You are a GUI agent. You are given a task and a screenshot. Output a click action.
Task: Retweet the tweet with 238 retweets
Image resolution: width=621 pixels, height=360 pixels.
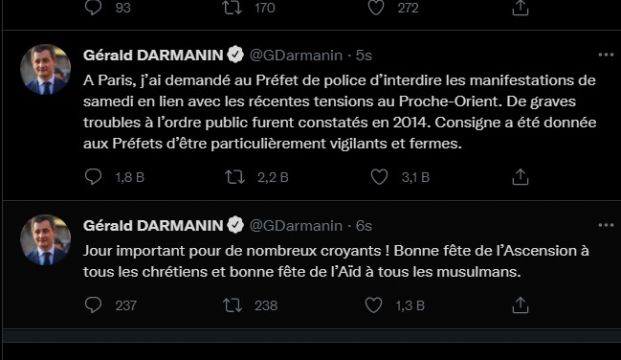[x=232, y=305]
